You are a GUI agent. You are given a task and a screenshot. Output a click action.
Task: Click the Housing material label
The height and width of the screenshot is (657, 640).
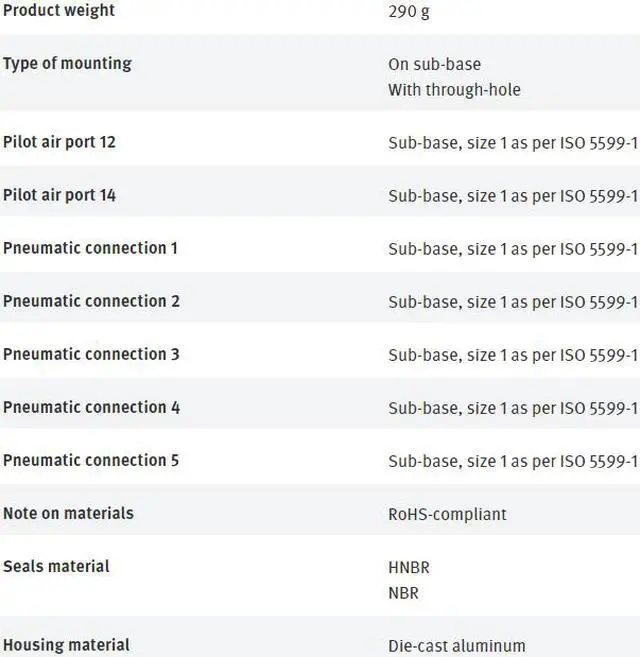coord(66,645)
